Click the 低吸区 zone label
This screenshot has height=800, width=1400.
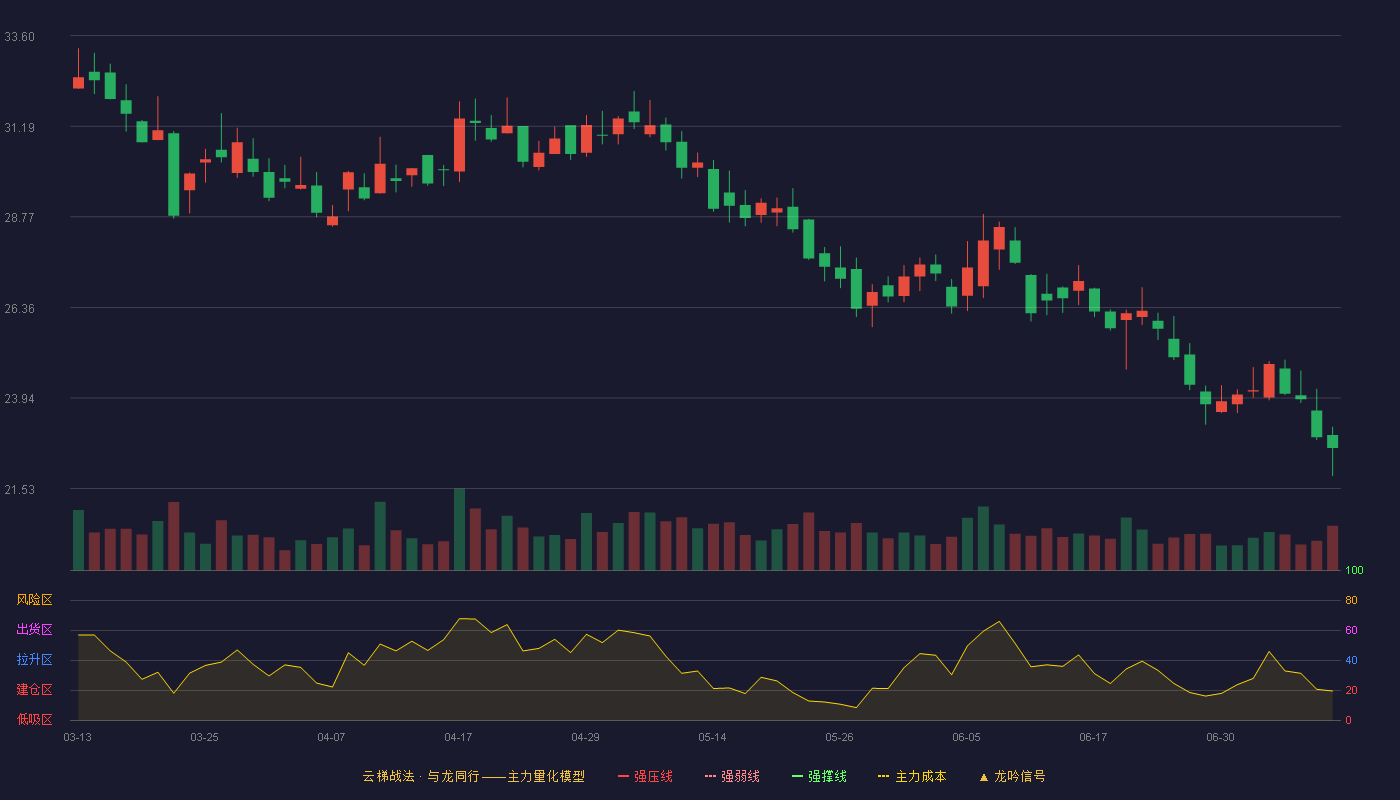pos(34,719)
